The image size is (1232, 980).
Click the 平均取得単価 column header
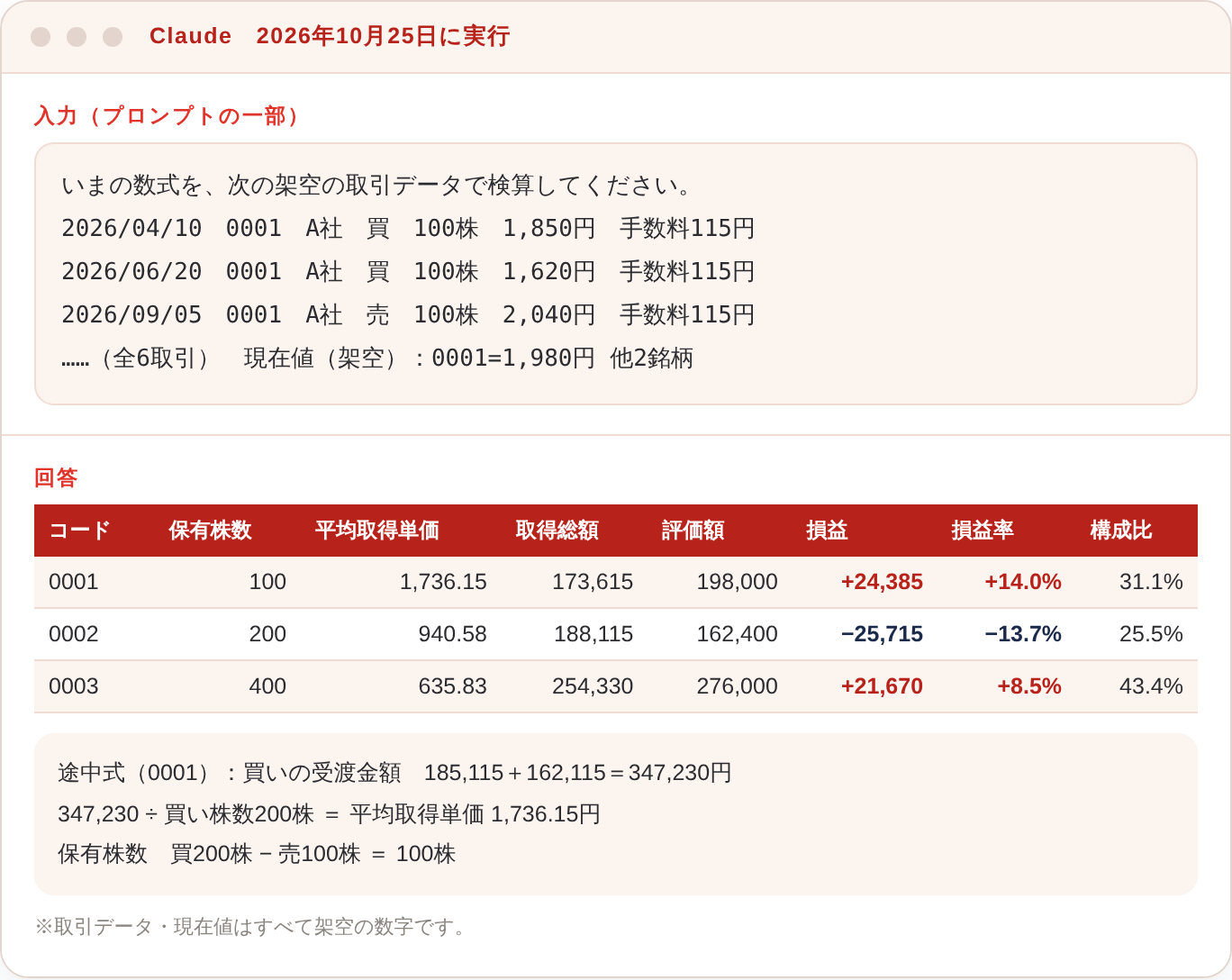pos(377,531)
